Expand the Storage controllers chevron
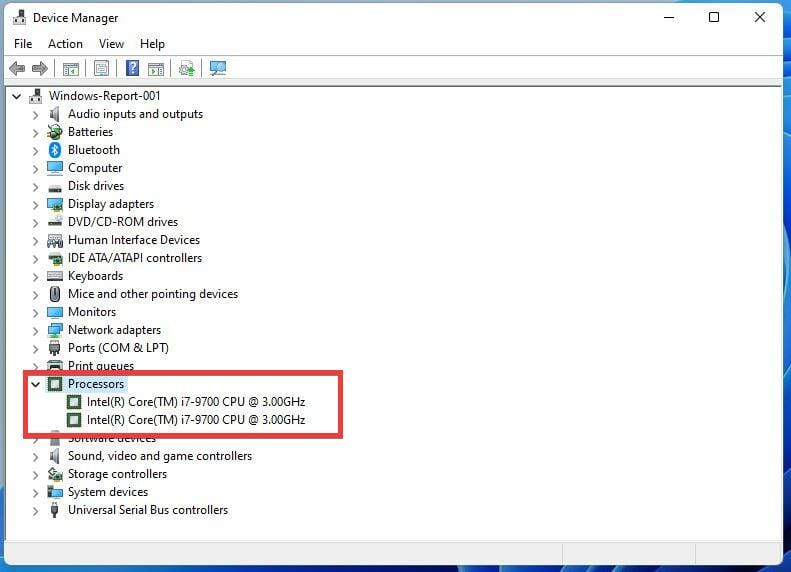791x572 pixels. point(35,475)
